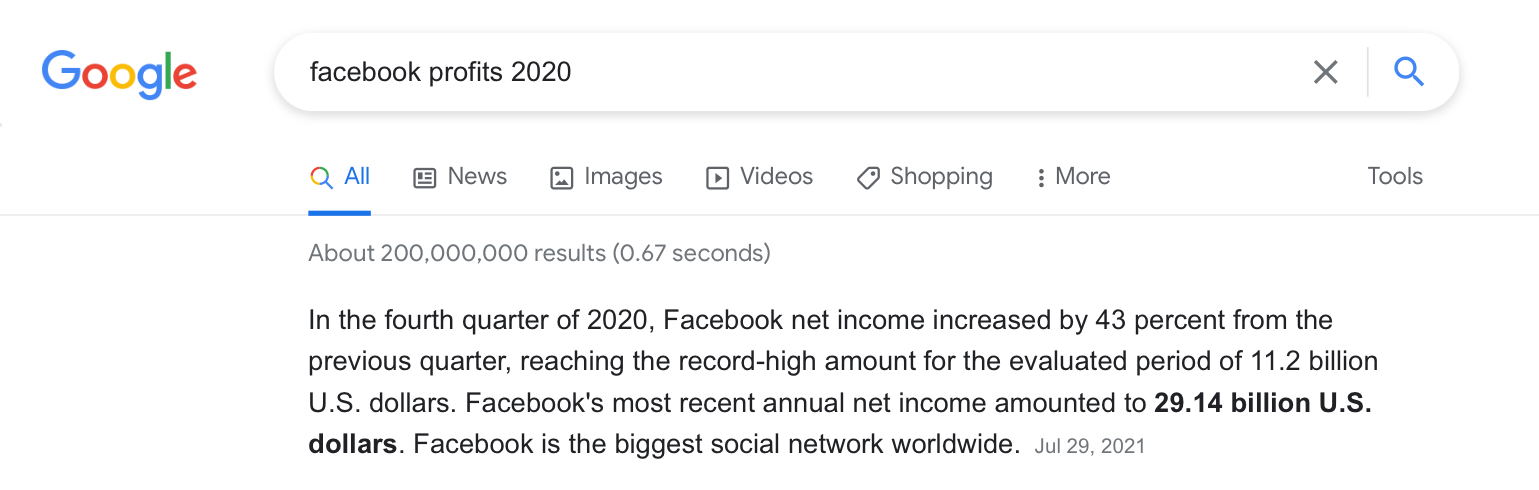The width and height of the screenshot is (1539, 490).
Task: Click the price tag icon beside Shopping
Action: 868,178
